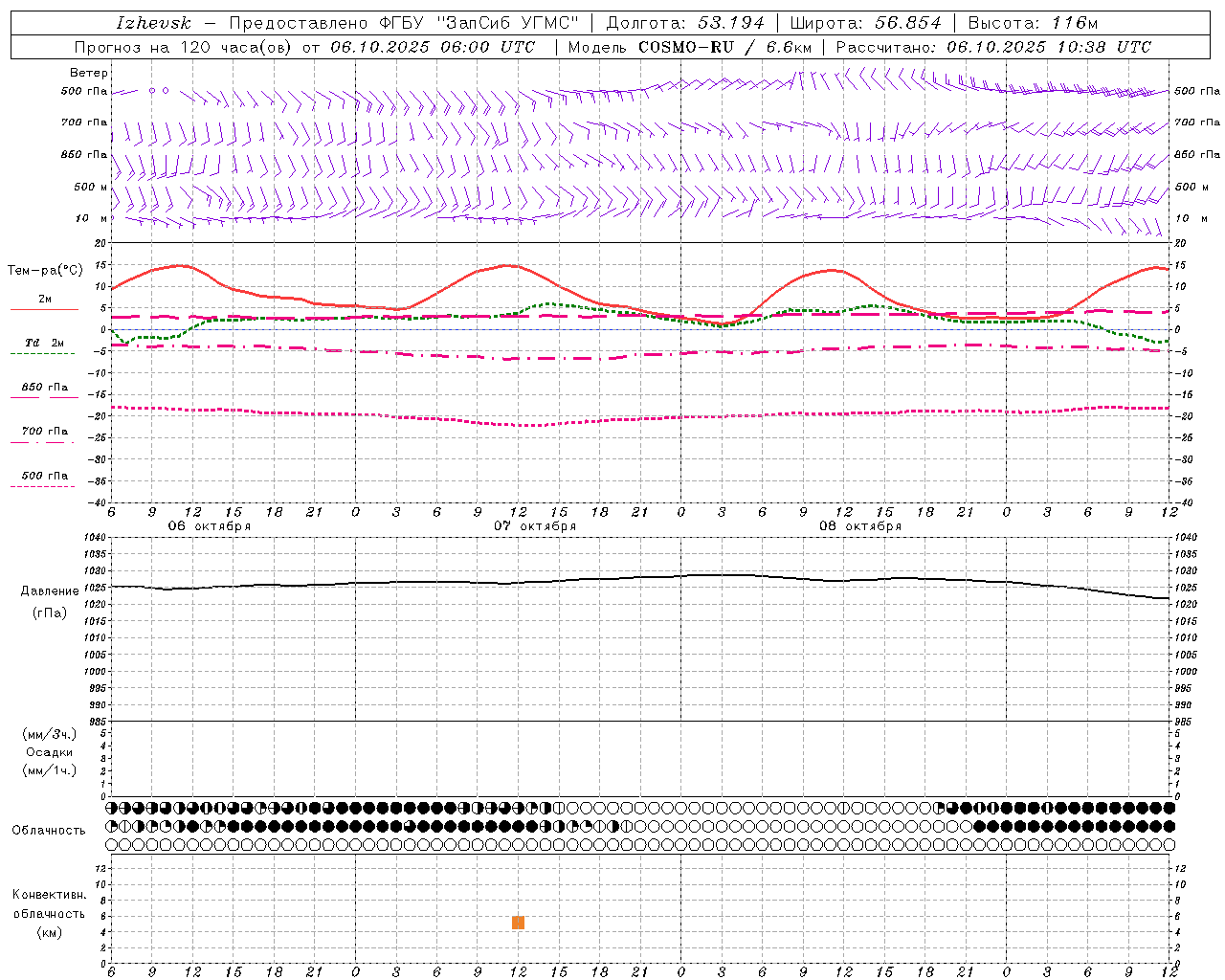Click the "(гПа)" unit label below Давление
This screenshot has height=980, width=1225.
[50, 613]
